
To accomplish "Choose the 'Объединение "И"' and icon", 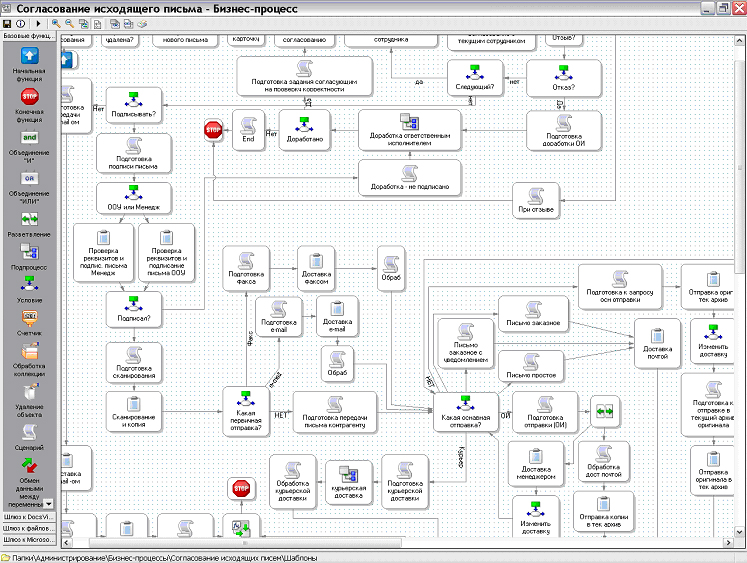I will pos(30,137).
